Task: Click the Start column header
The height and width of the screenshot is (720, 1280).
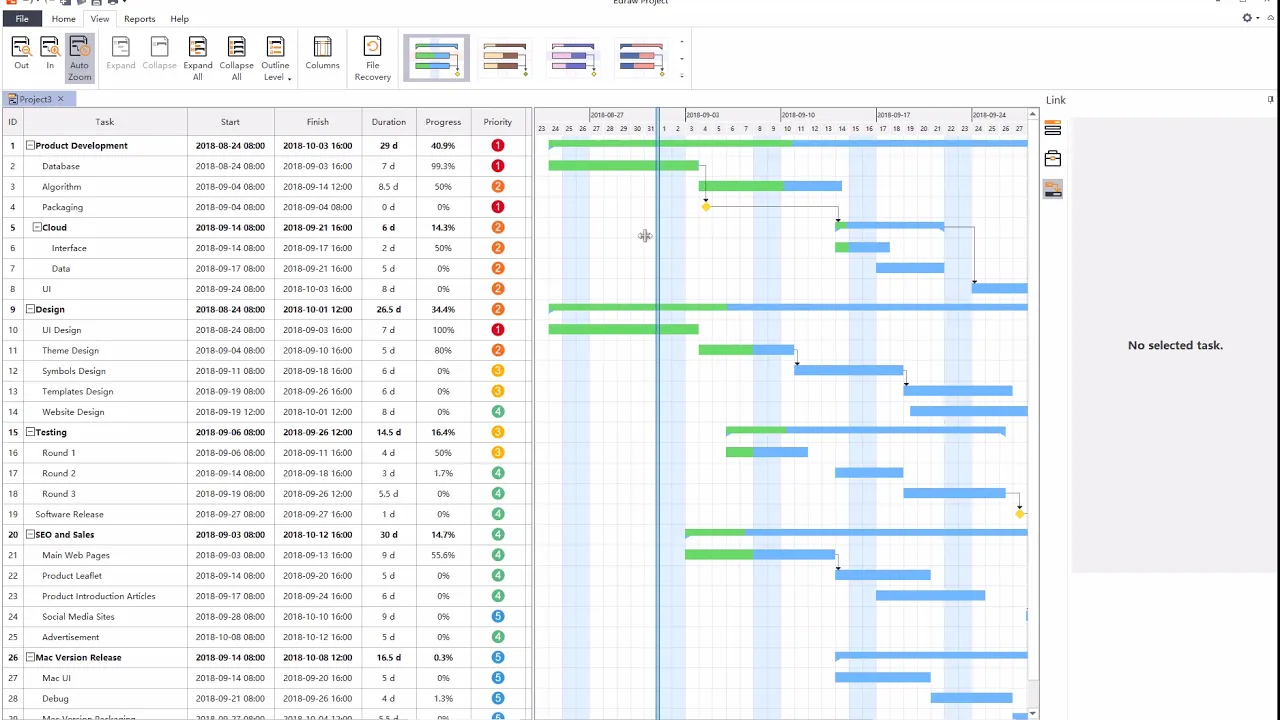Action: 230,122
